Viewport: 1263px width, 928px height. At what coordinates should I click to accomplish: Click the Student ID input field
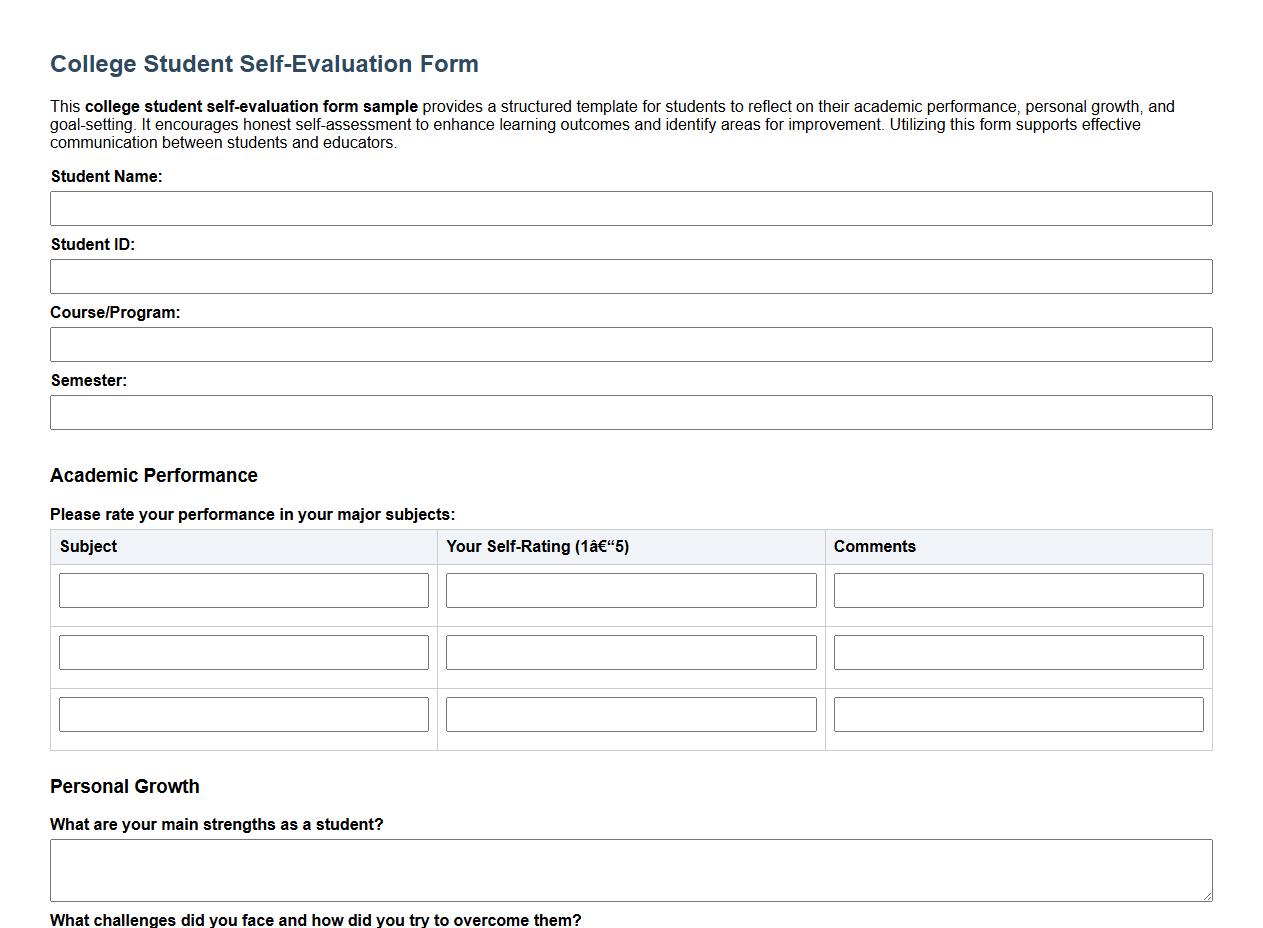click(x=631, y=276)
